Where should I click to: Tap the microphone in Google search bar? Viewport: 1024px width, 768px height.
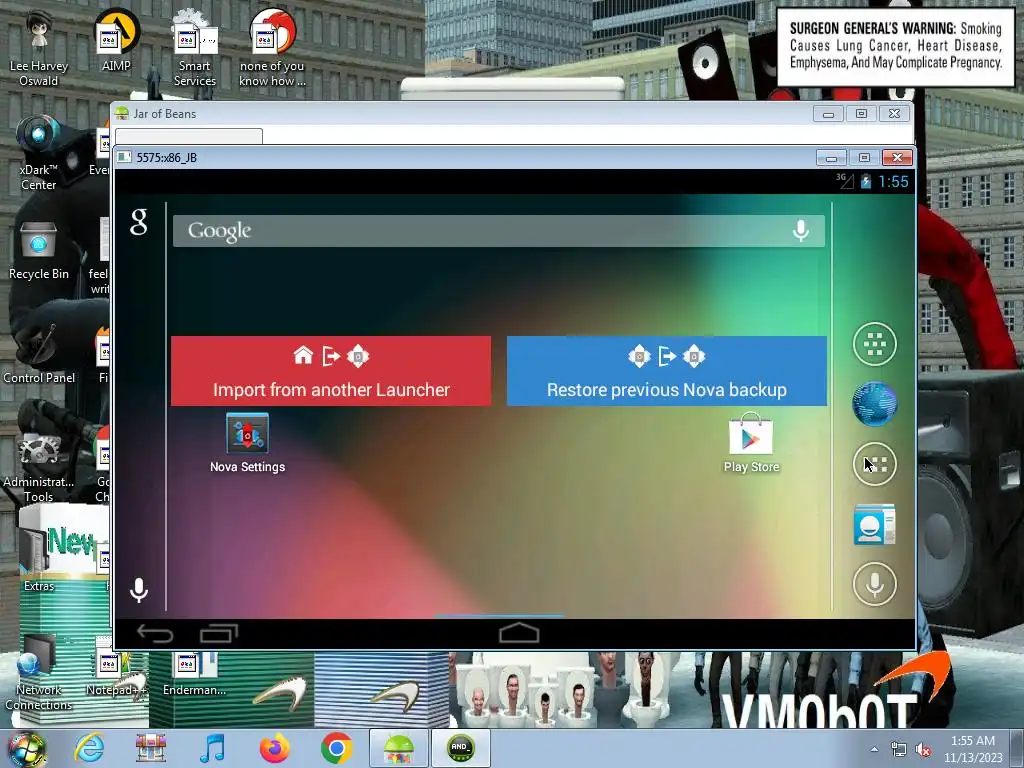pos(801,231)
